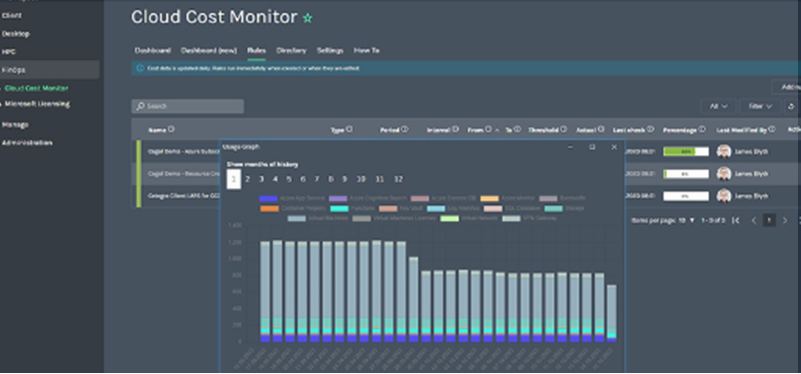Open Microsoft Licensing in sidebar
The image size is (801, 374).
[x=37, y=104]
